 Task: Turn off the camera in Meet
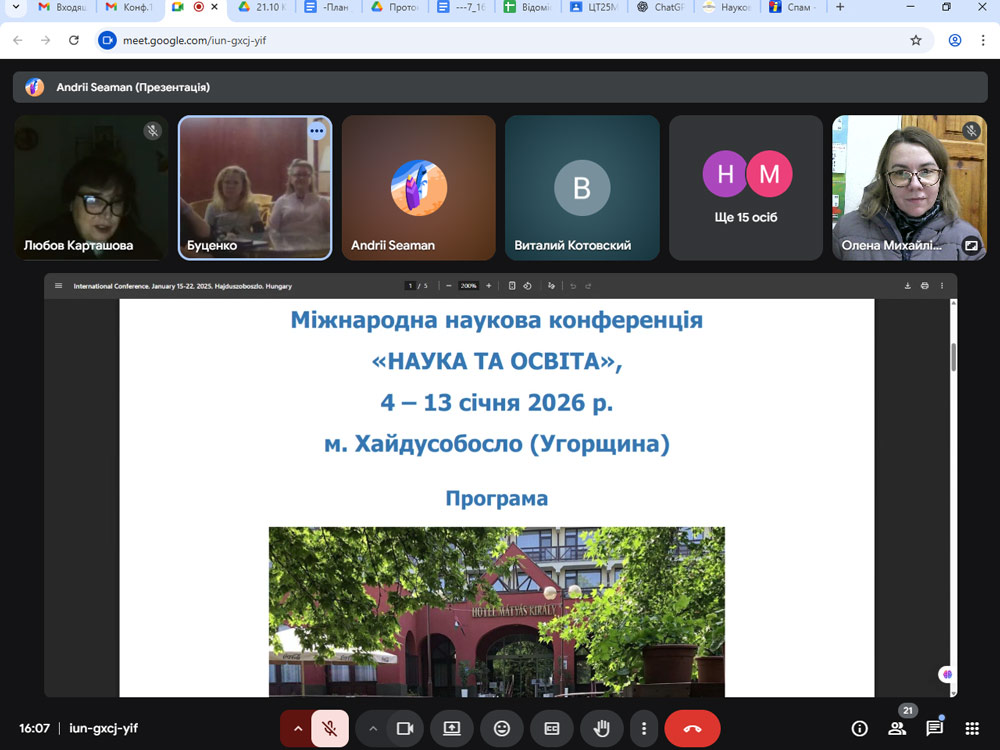point(404,728)
